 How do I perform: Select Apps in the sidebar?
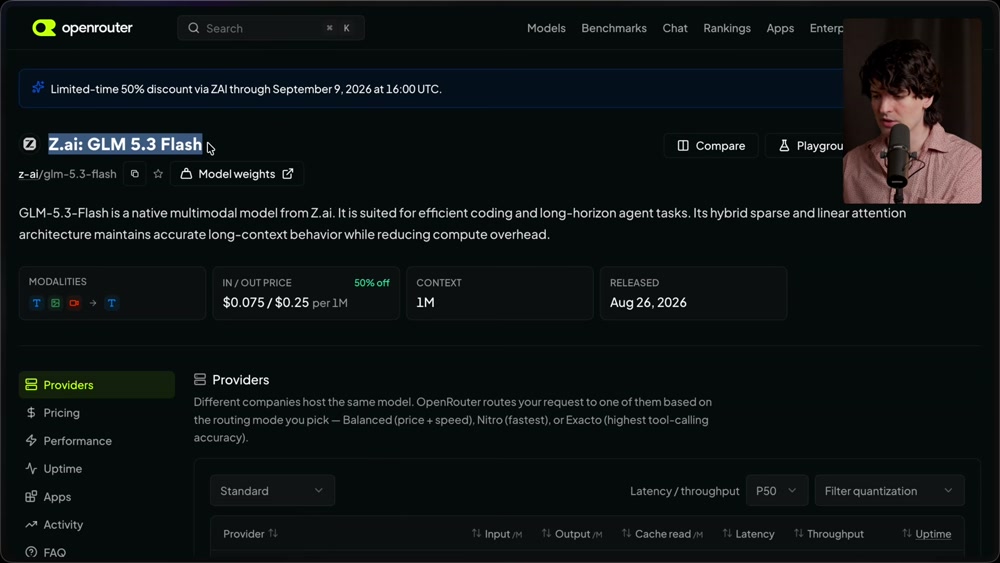[x=96, y=497]
